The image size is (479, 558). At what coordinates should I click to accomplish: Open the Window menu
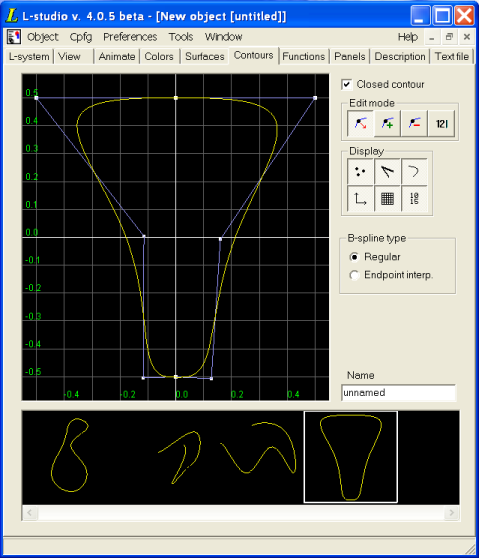click(x=223, y=37)
